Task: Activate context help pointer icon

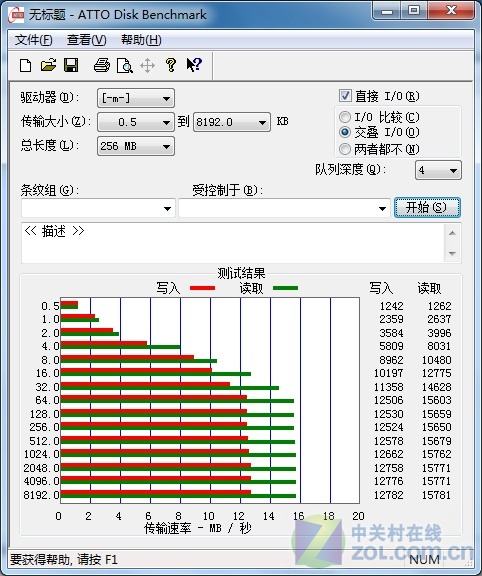Action: tap(194, 65)
